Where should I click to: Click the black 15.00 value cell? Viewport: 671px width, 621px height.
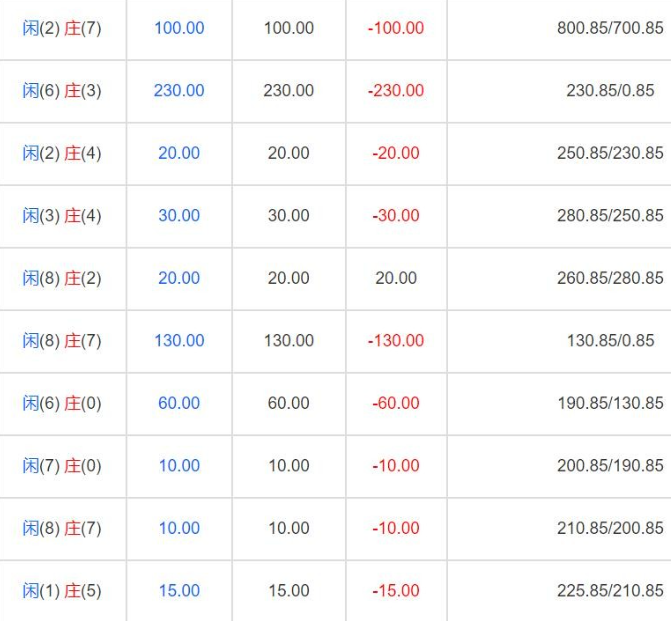click(x=288, y=590)
